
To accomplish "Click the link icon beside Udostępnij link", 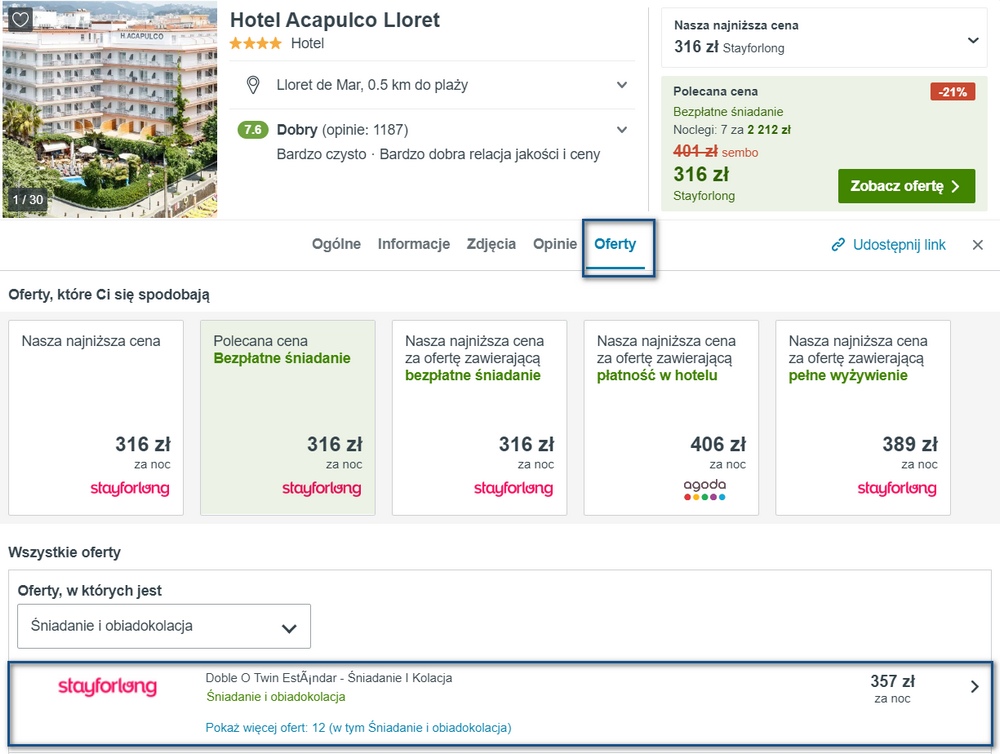I will point(838,245).
